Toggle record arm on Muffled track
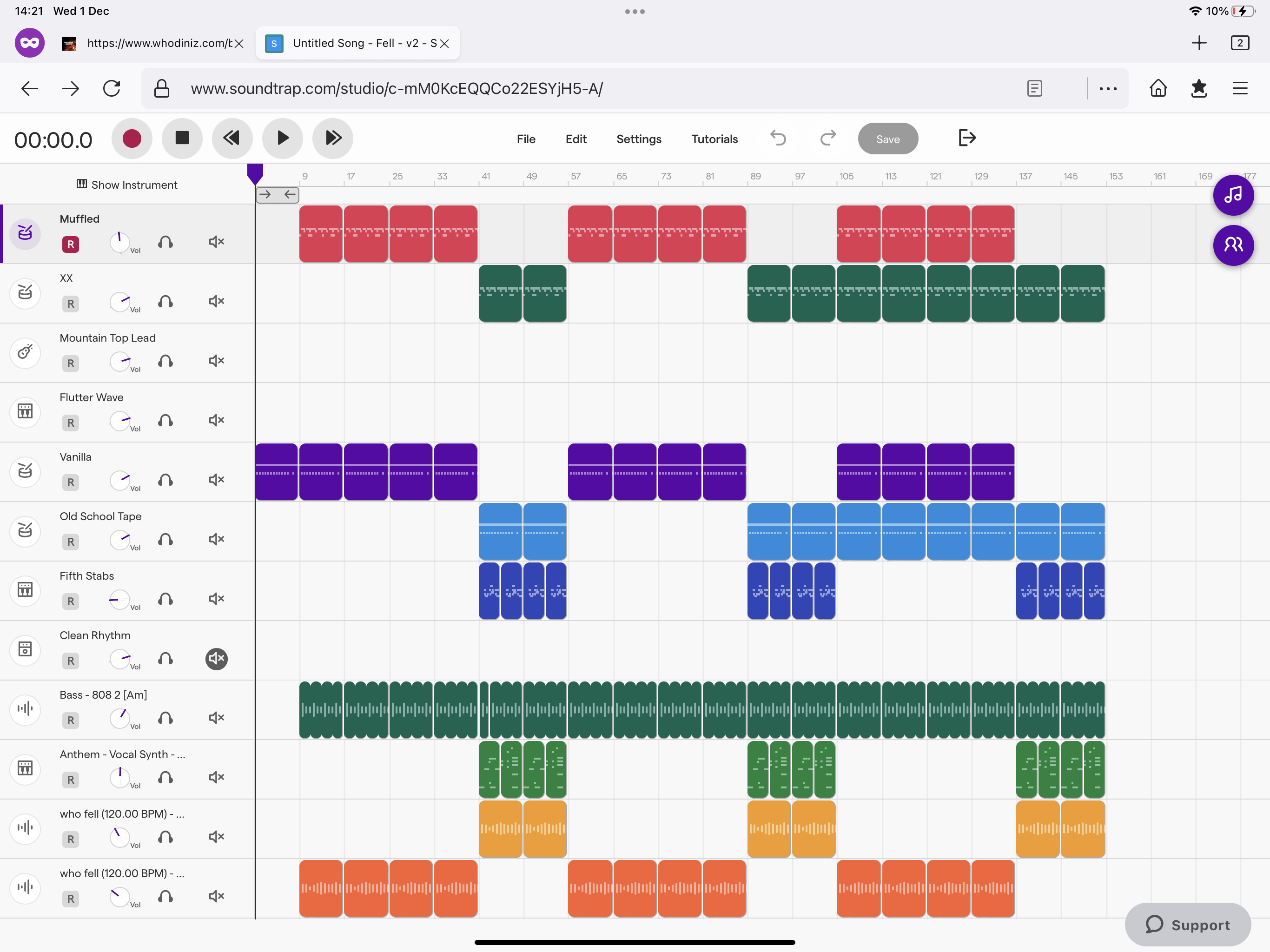 pos(71,245)
